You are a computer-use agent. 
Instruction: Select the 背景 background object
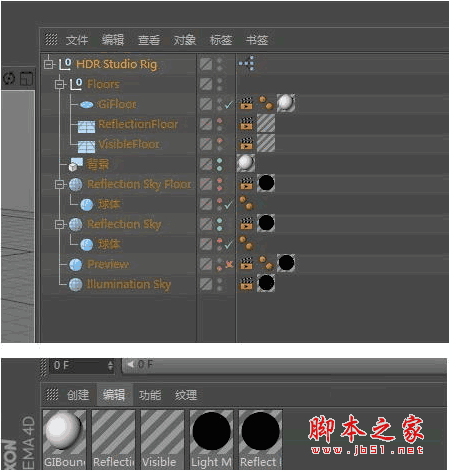pyautogui.click(x=98, y=164)
